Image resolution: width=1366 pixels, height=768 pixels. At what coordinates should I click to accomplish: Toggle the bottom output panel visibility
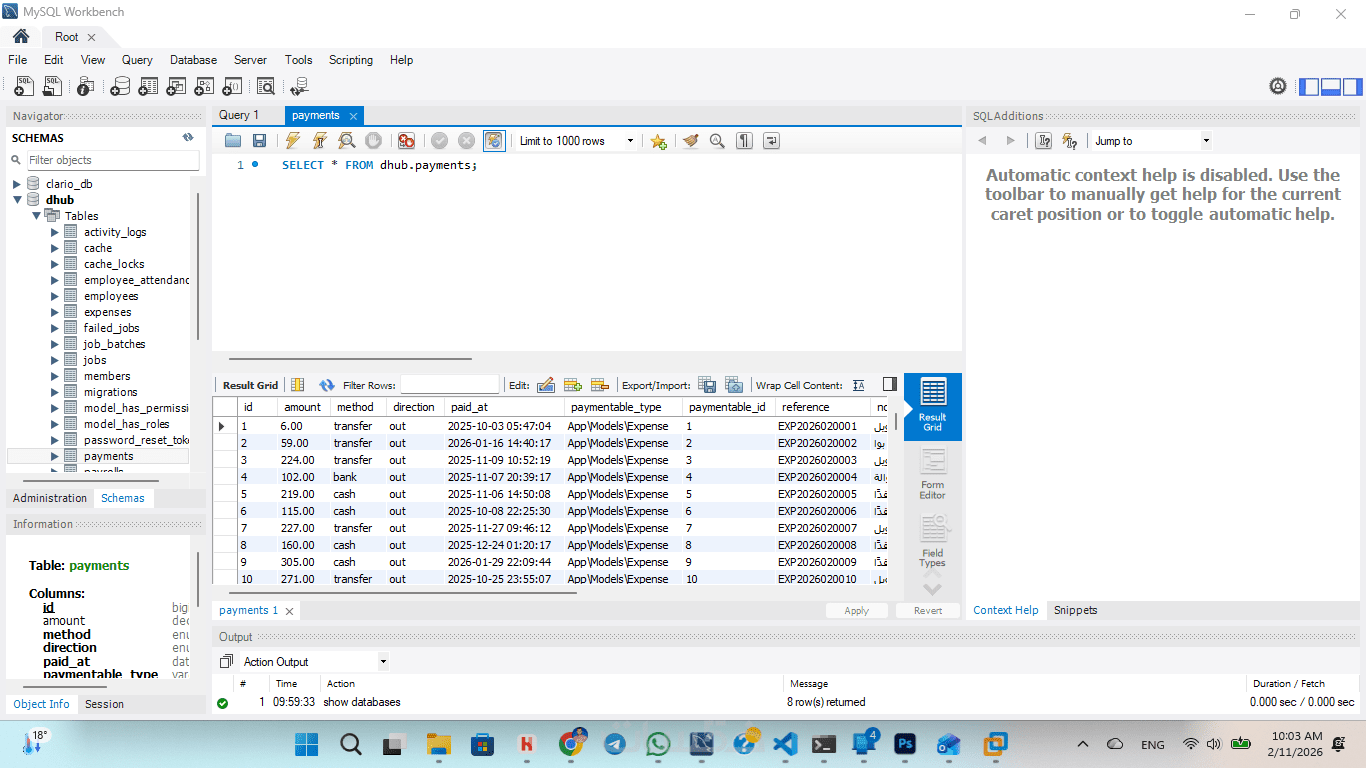1330,87
